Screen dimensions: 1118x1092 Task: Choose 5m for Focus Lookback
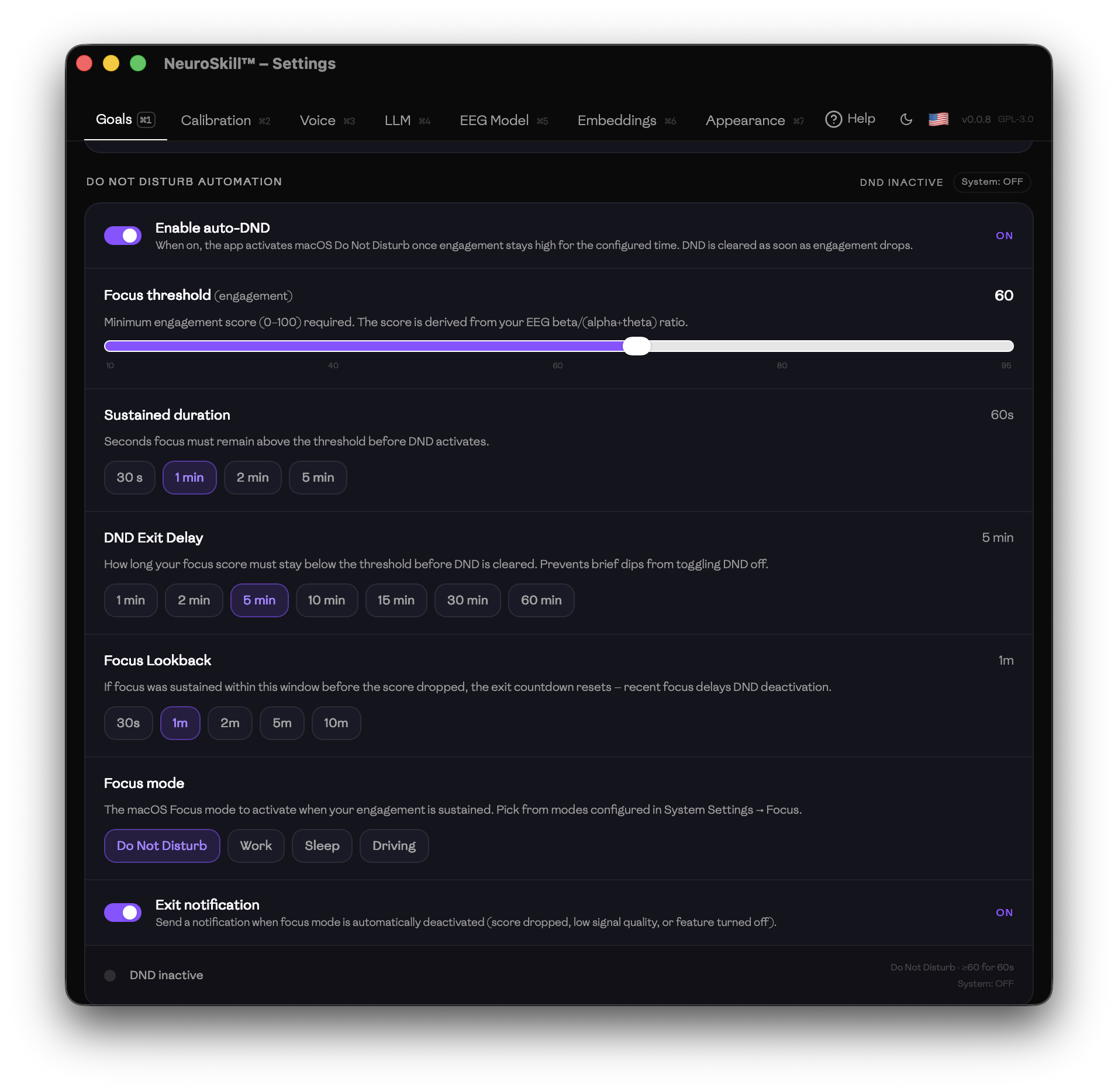[x=282, y=723]
